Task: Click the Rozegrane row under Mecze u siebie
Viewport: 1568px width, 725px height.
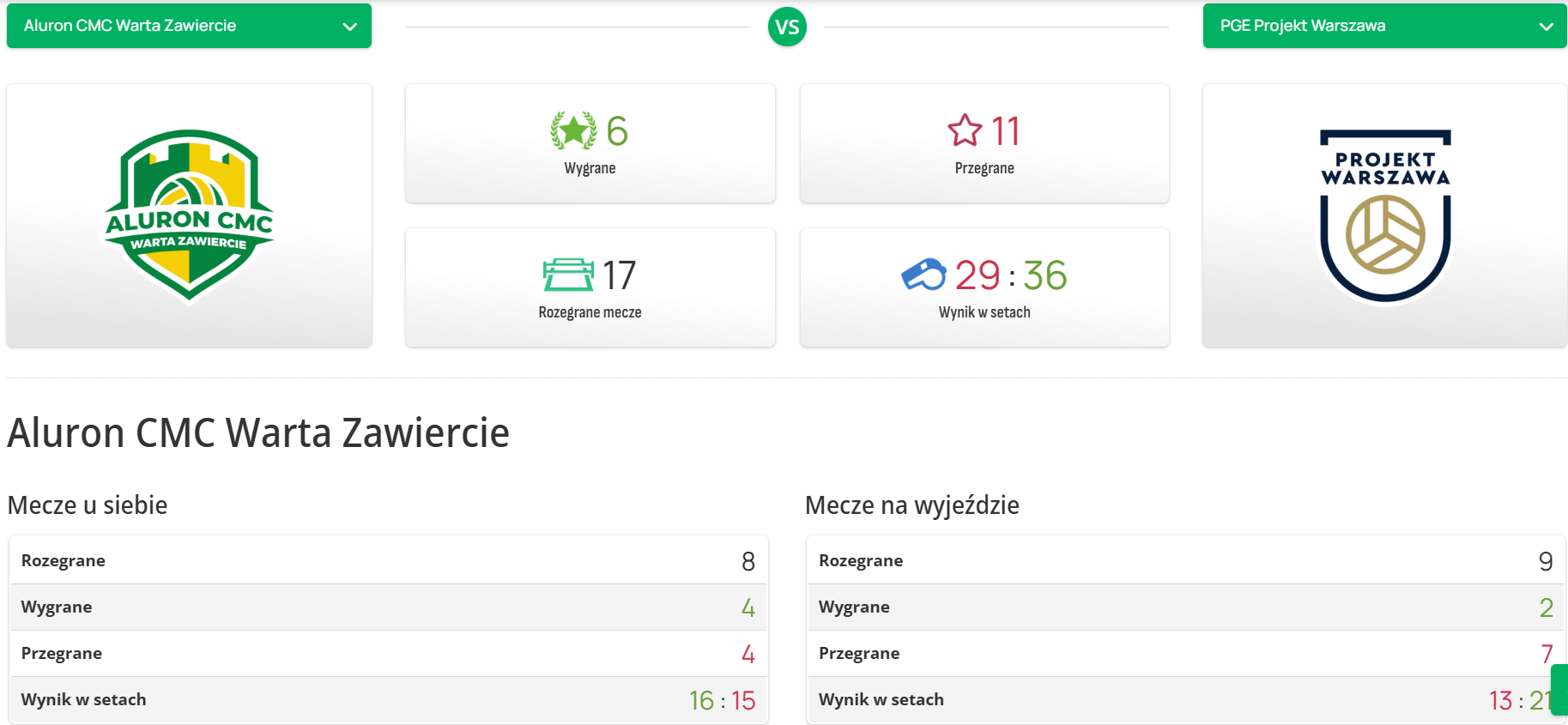Action: pyautogui.click(x=388, y=561)
